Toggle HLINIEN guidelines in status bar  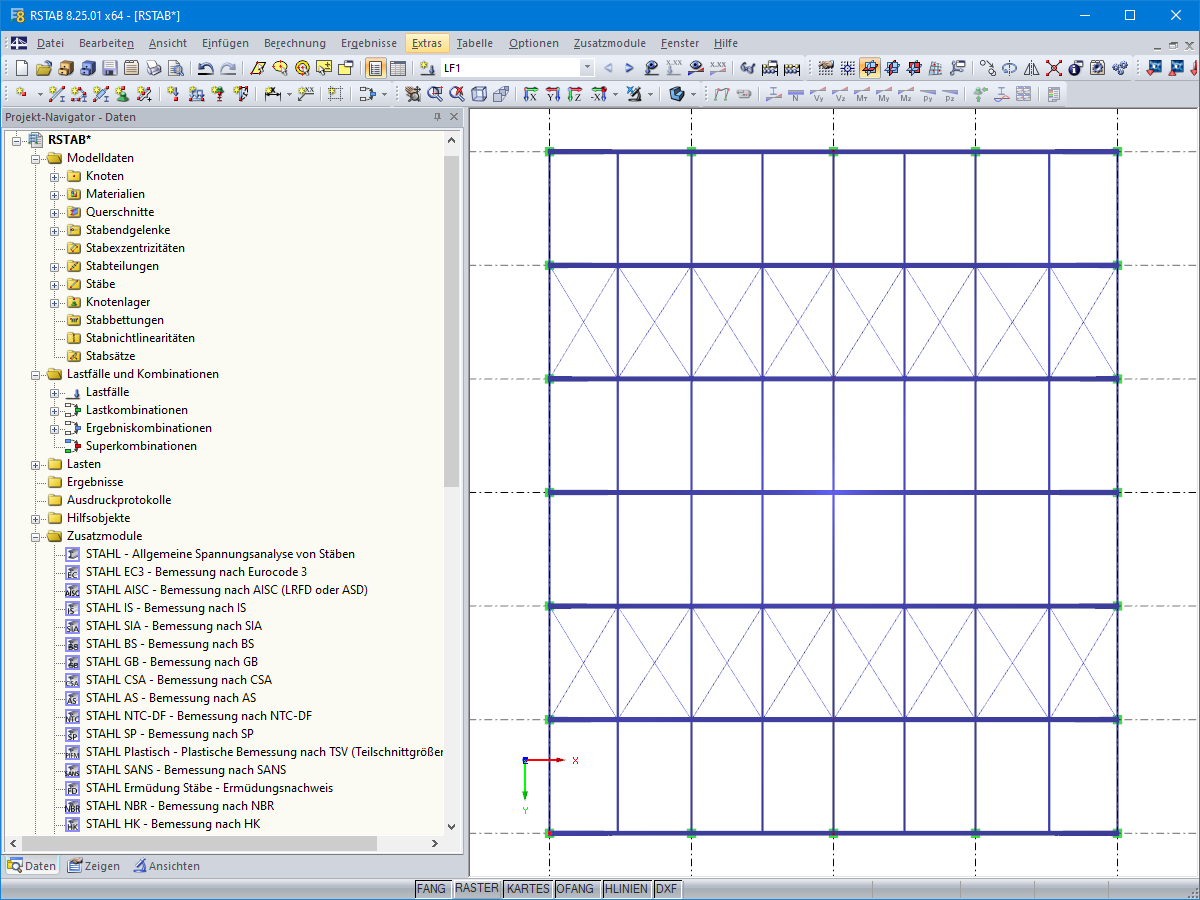click(627, 888)
